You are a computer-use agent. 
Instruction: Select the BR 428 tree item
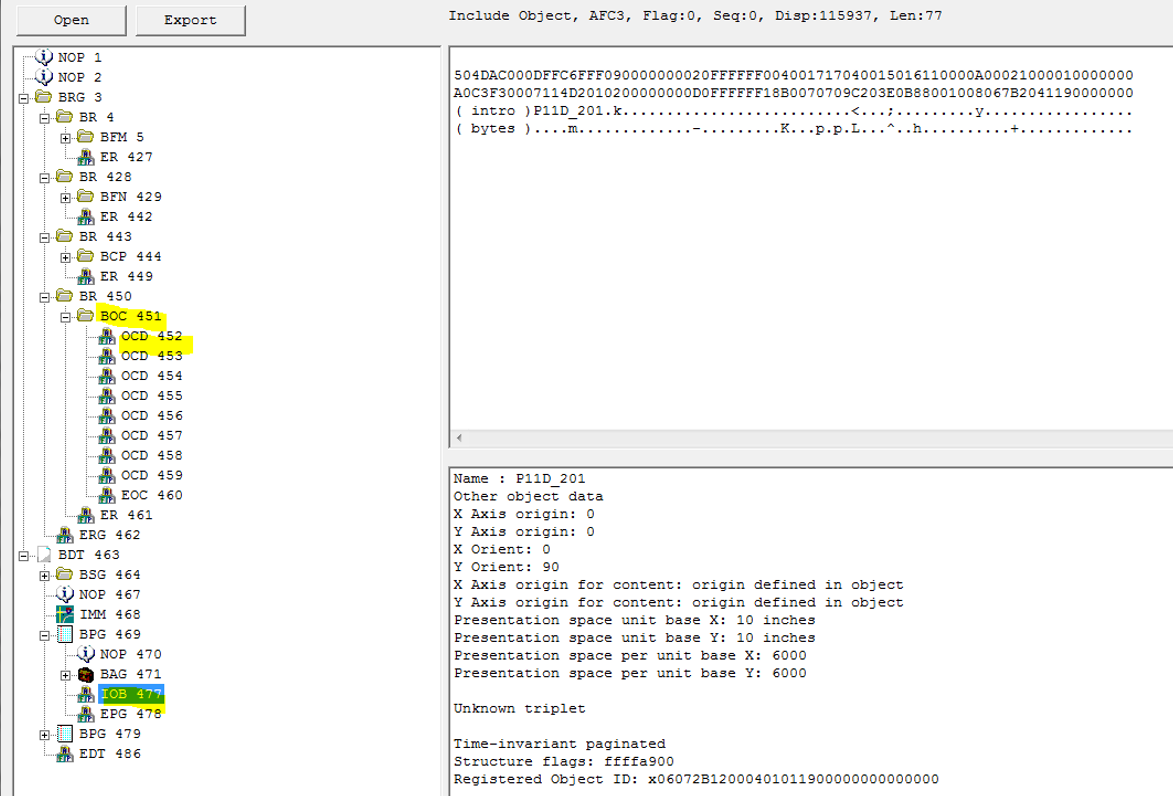pos(105,177)
